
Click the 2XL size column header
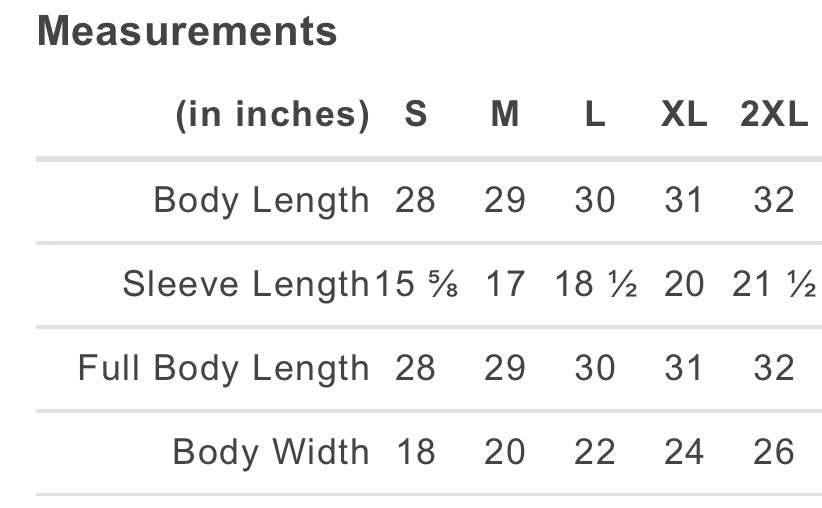[774, 115]
